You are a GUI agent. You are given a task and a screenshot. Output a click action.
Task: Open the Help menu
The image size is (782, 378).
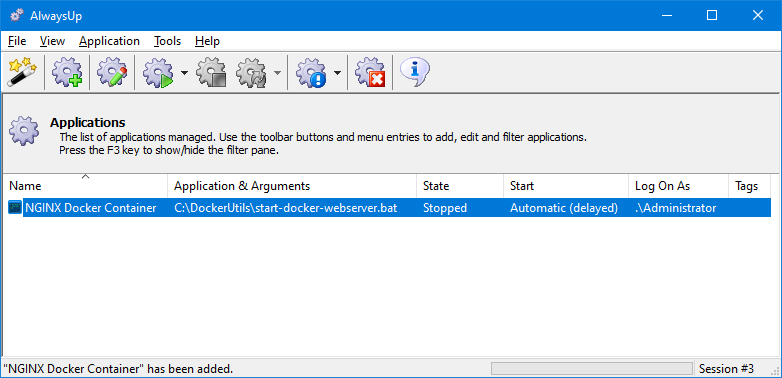click(x=207, y=41)
